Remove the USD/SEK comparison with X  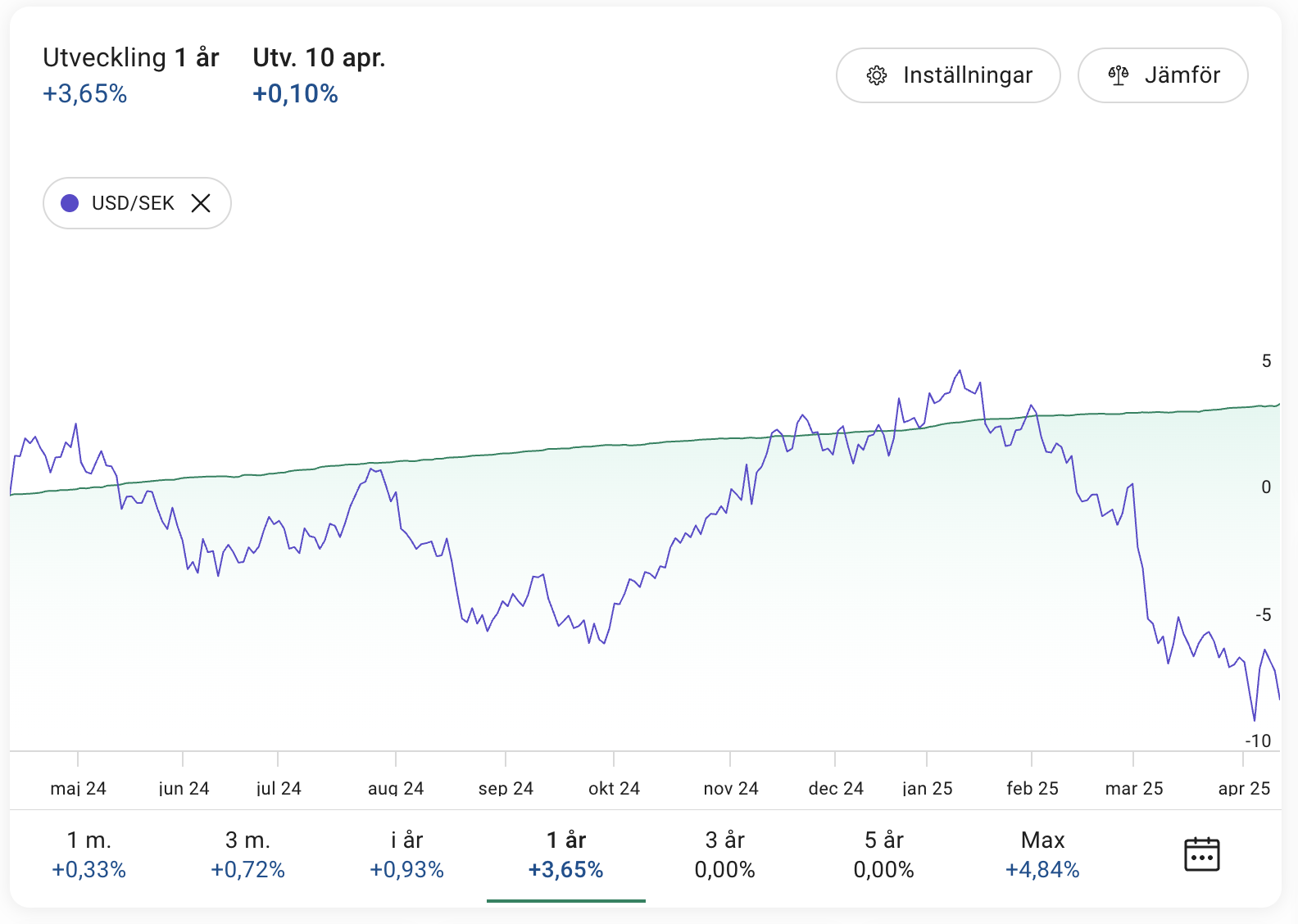pyautogui.click(x=201, y=203)
